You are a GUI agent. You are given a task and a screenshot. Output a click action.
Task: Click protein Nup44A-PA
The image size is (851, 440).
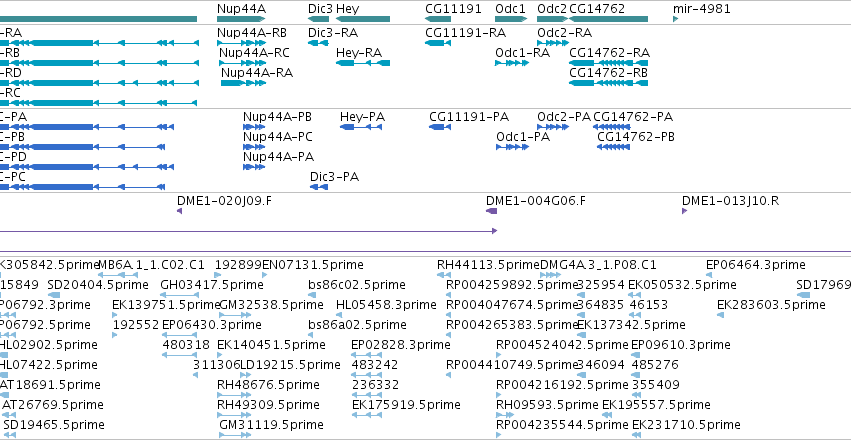tap(254, 167)
